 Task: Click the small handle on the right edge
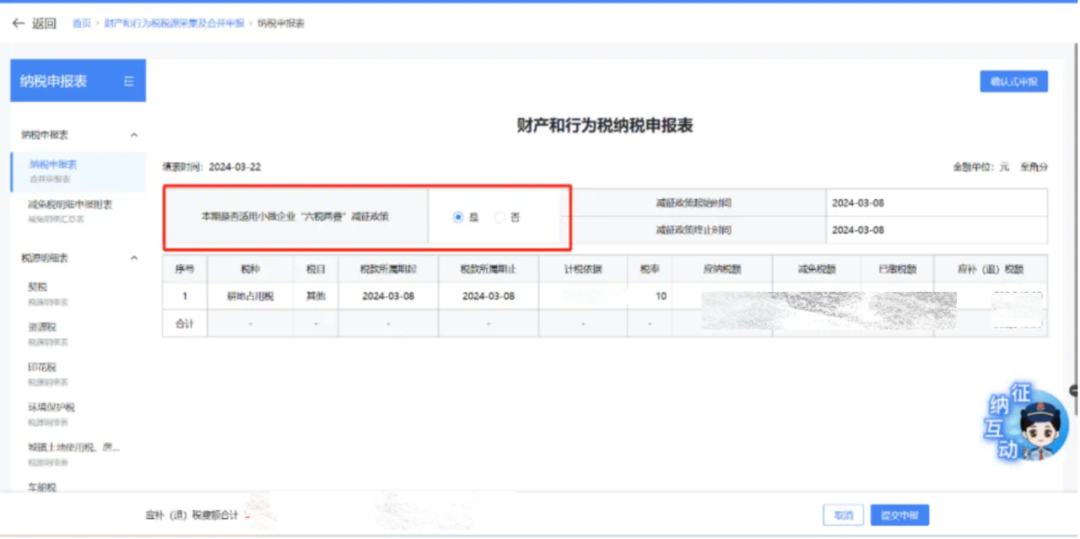click(x=1073, y=390)
